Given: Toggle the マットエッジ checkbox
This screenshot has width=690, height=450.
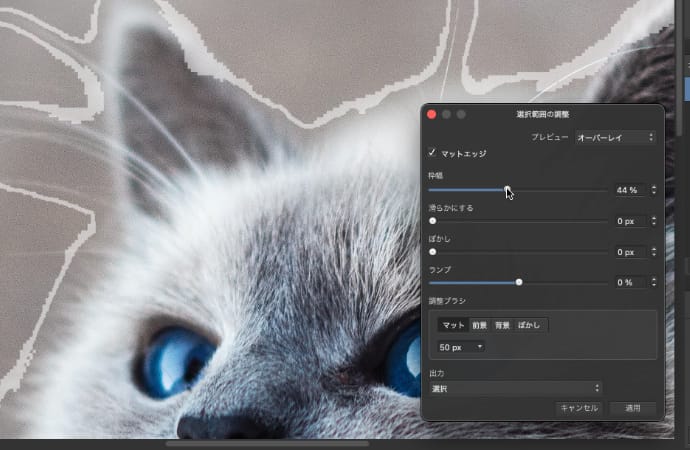Looking at the screenshot, I should [432, 153].
